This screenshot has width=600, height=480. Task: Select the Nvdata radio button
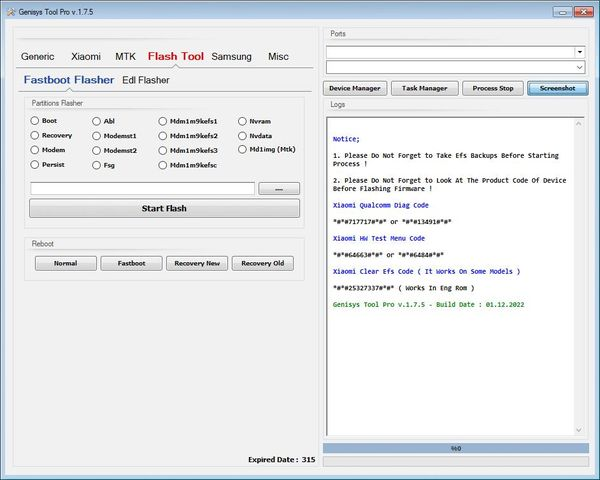click(x=242, y=136)
